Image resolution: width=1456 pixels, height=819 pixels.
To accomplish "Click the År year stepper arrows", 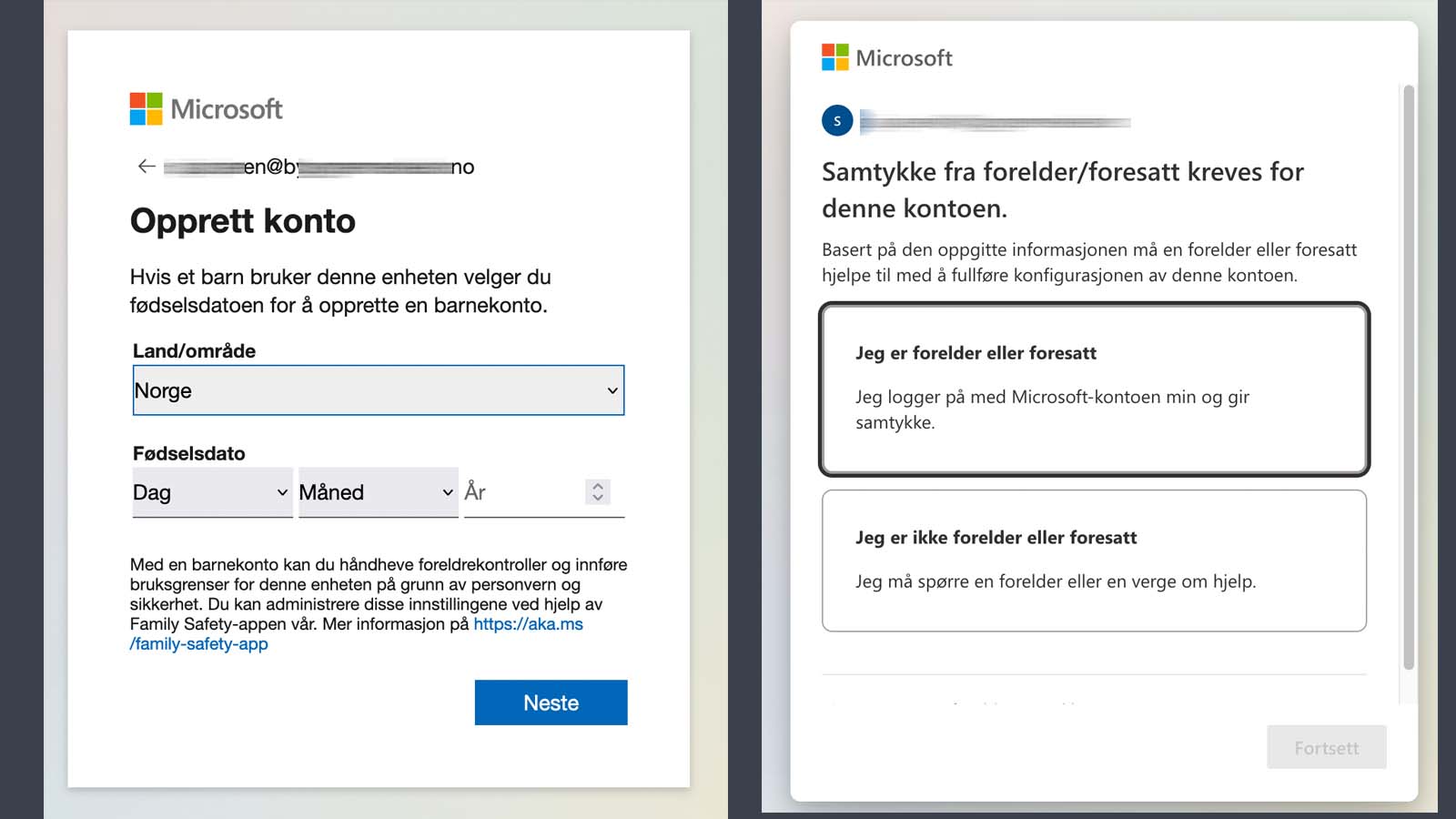I will [x=598, y=492].
